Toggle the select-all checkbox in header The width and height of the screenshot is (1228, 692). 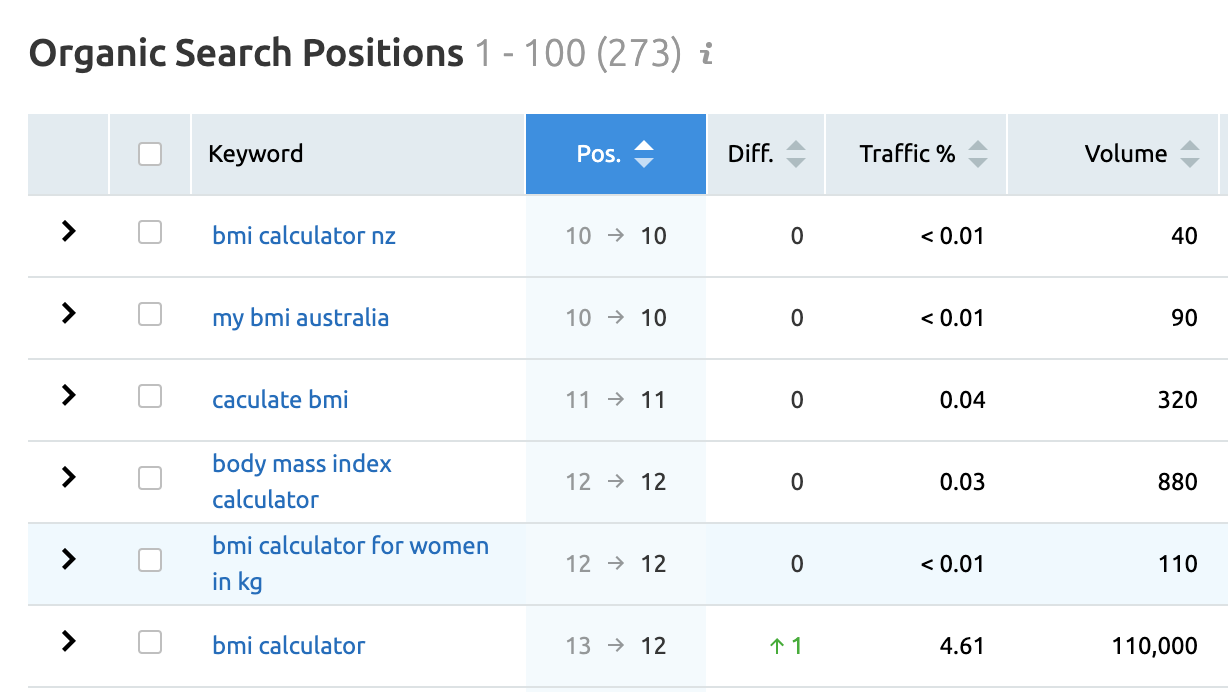pyautogui.click(x=150, y=154)
